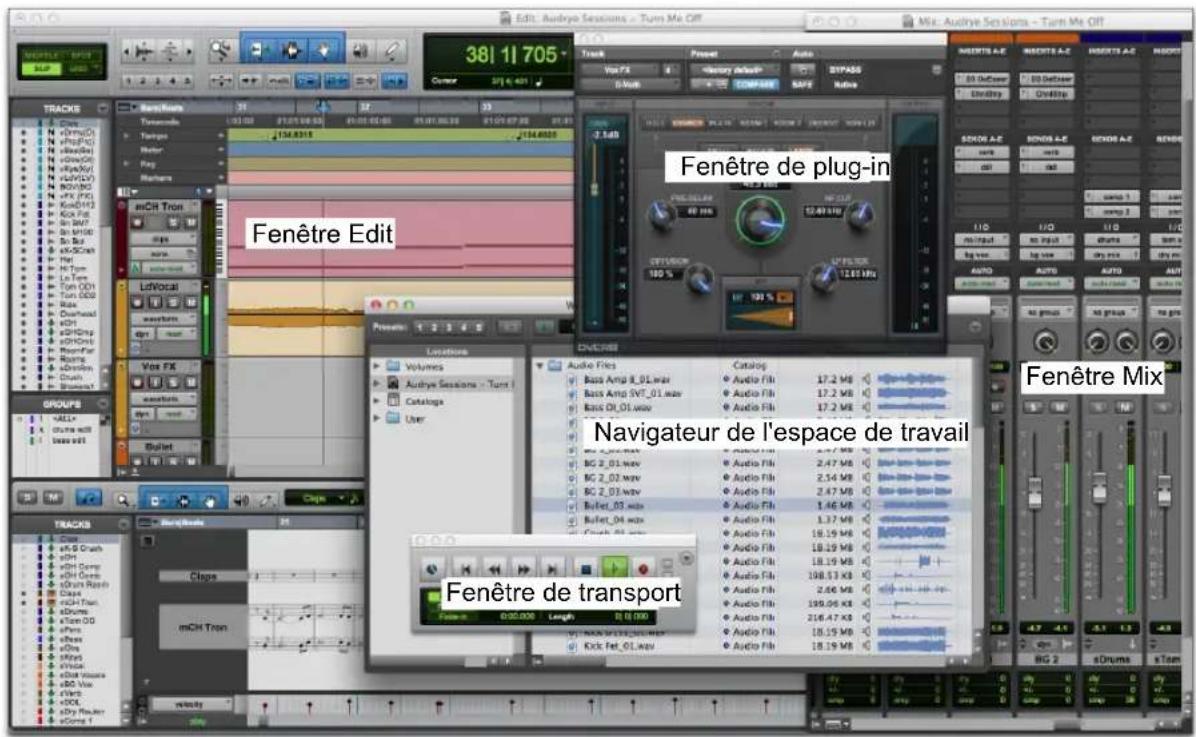Click the Markers ruler label
Image resolution: width=1196 pixels, height=737 pixels.
coord(156,178)
